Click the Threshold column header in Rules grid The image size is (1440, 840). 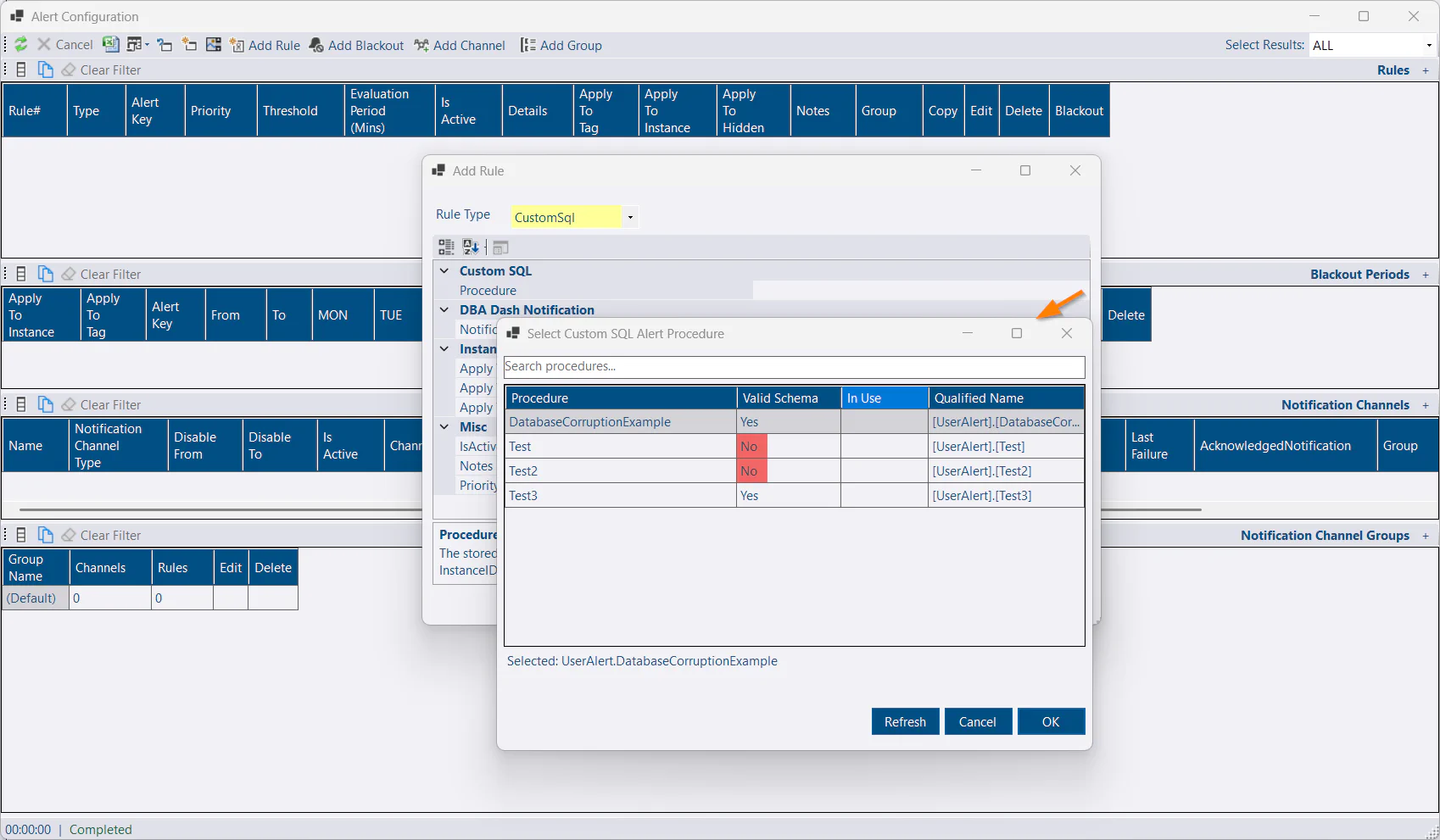(x=300, y=111)
